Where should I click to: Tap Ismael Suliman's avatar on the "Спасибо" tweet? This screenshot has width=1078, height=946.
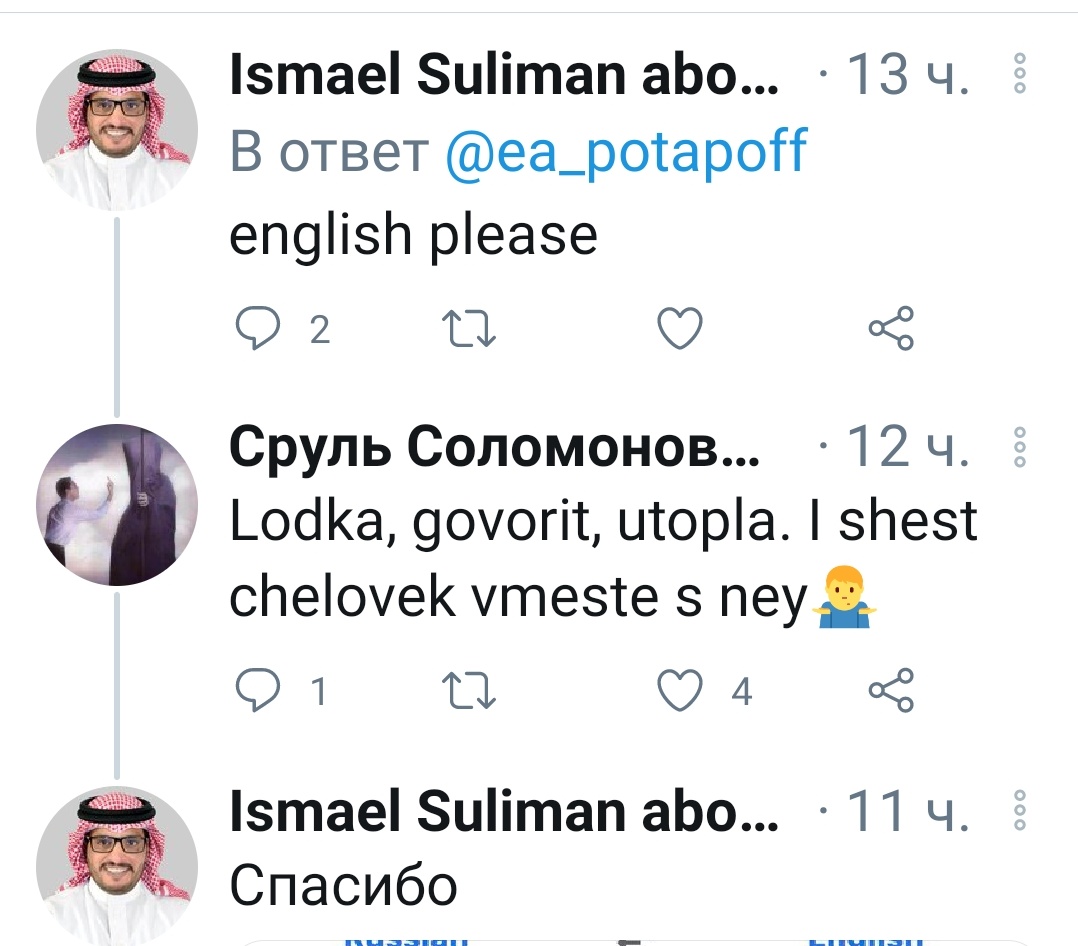point(117,866)
